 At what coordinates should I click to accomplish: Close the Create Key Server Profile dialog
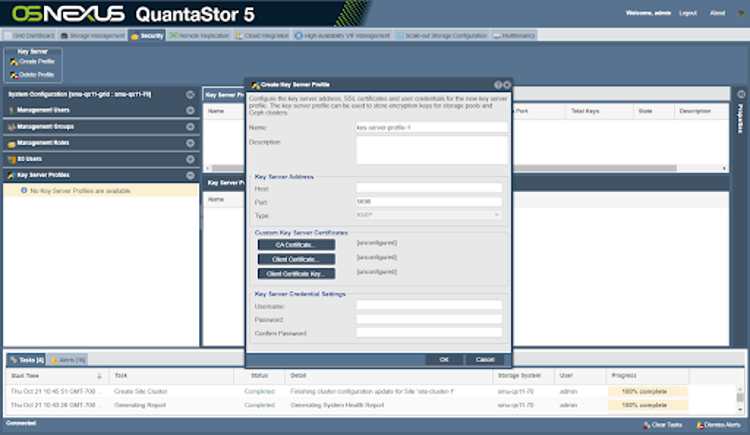coord(507,85)
